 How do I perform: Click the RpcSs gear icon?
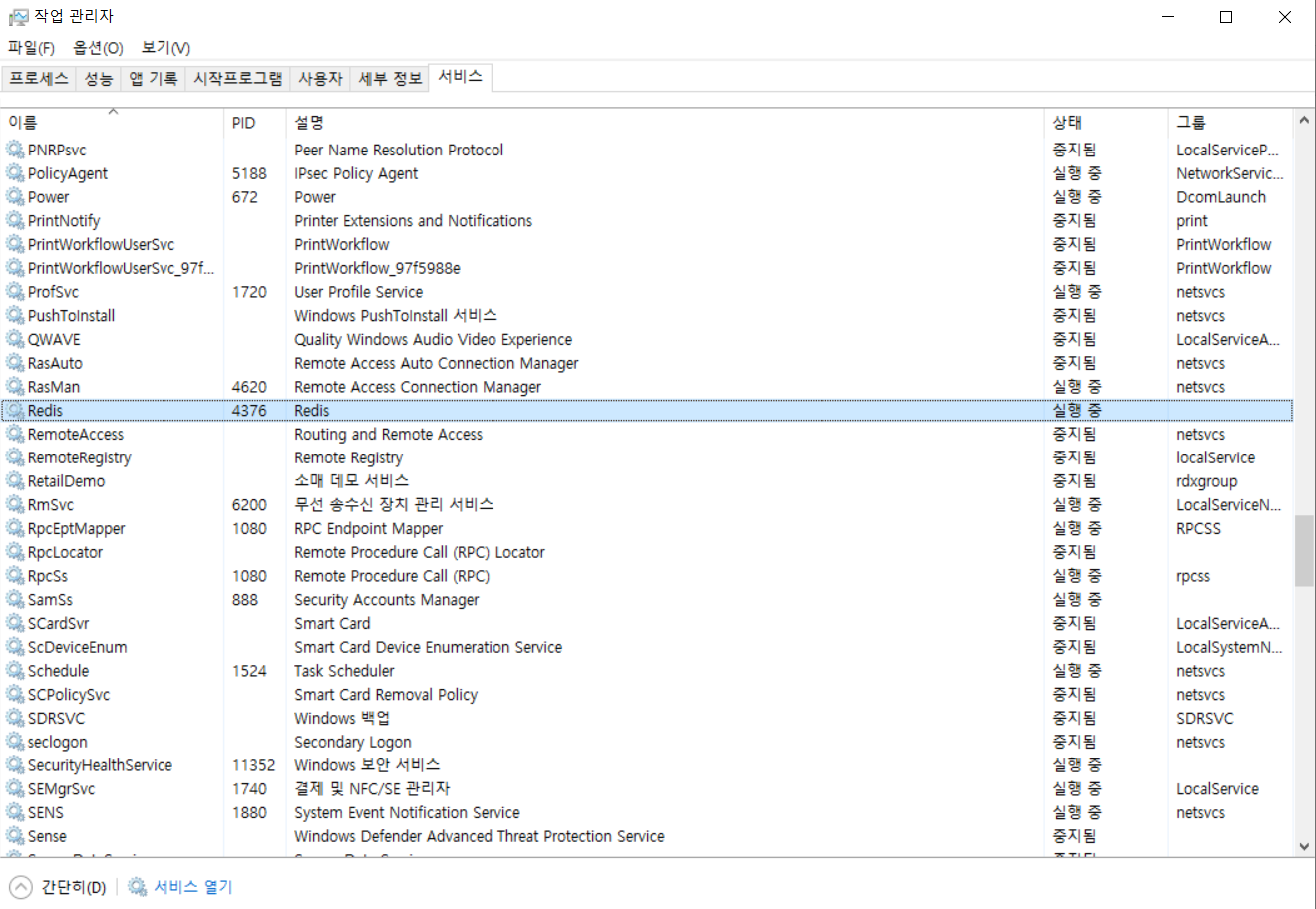[x=15, y=576]
